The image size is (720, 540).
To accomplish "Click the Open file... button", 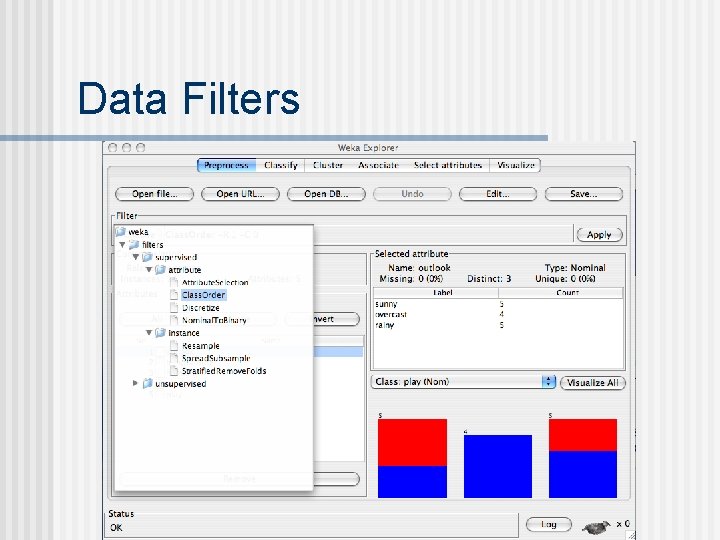I will coord(154,194).
